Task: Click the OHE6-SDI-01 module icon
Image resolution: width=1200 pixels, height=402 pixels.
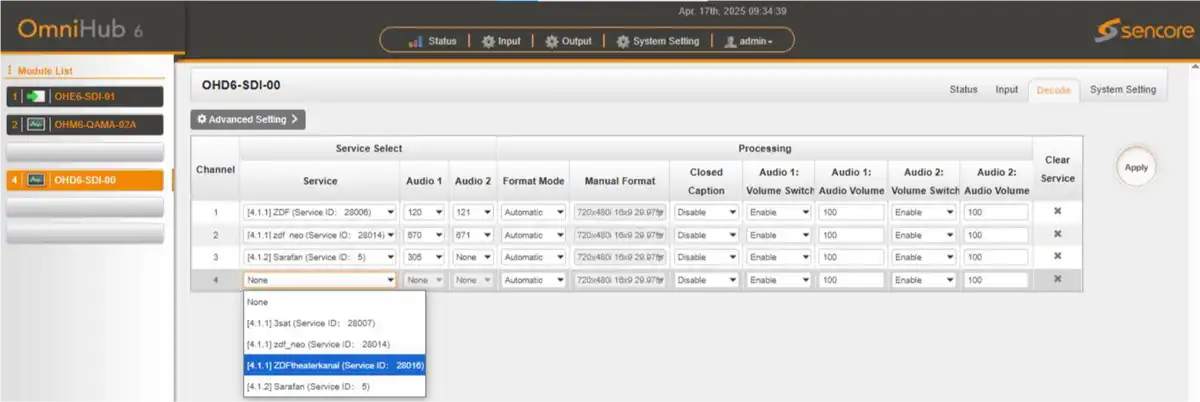Action: coord(36,97)
